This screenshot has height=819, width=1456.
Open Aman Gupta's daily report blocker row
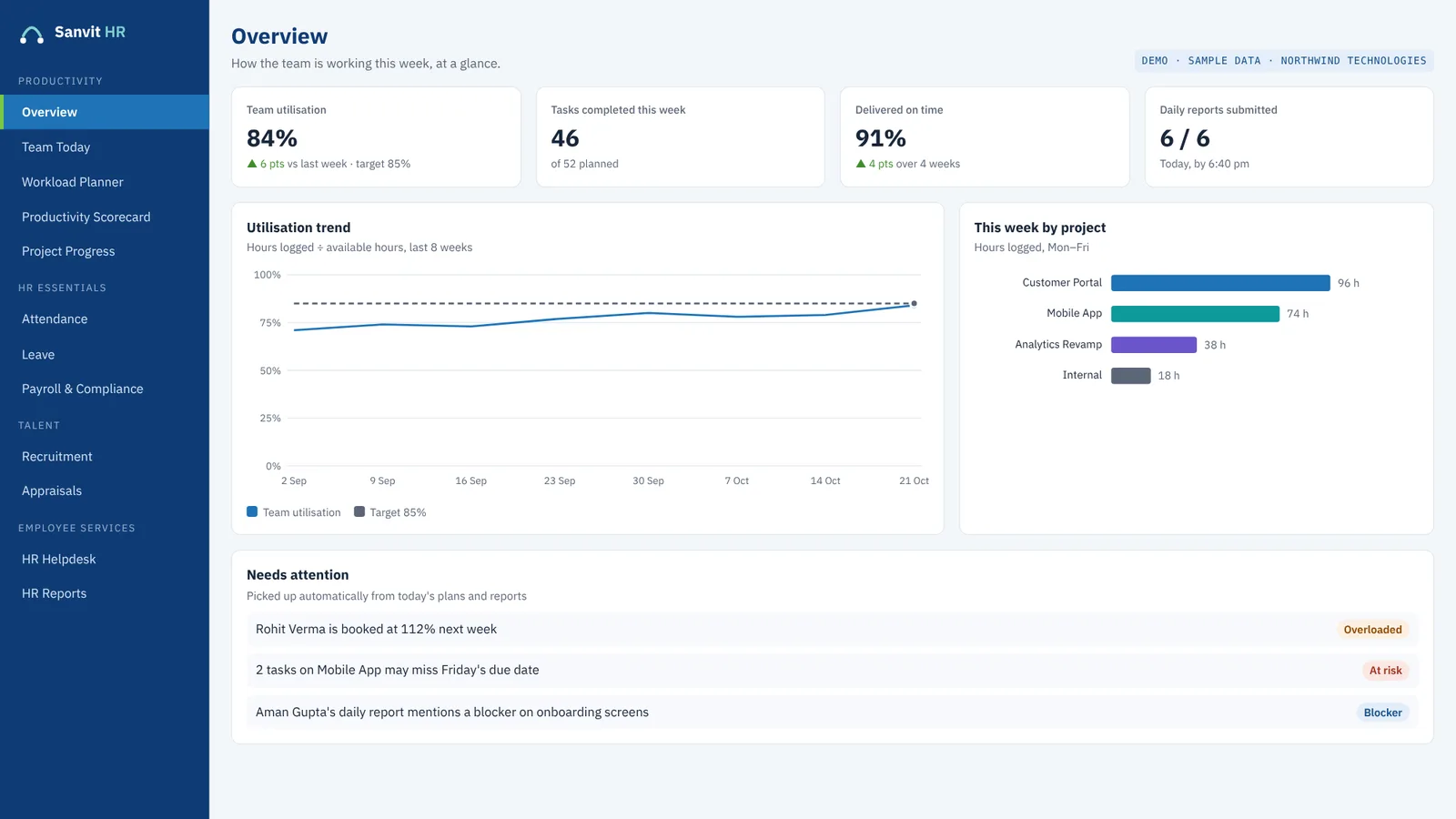pyautogui.click(x=832, y=713)
